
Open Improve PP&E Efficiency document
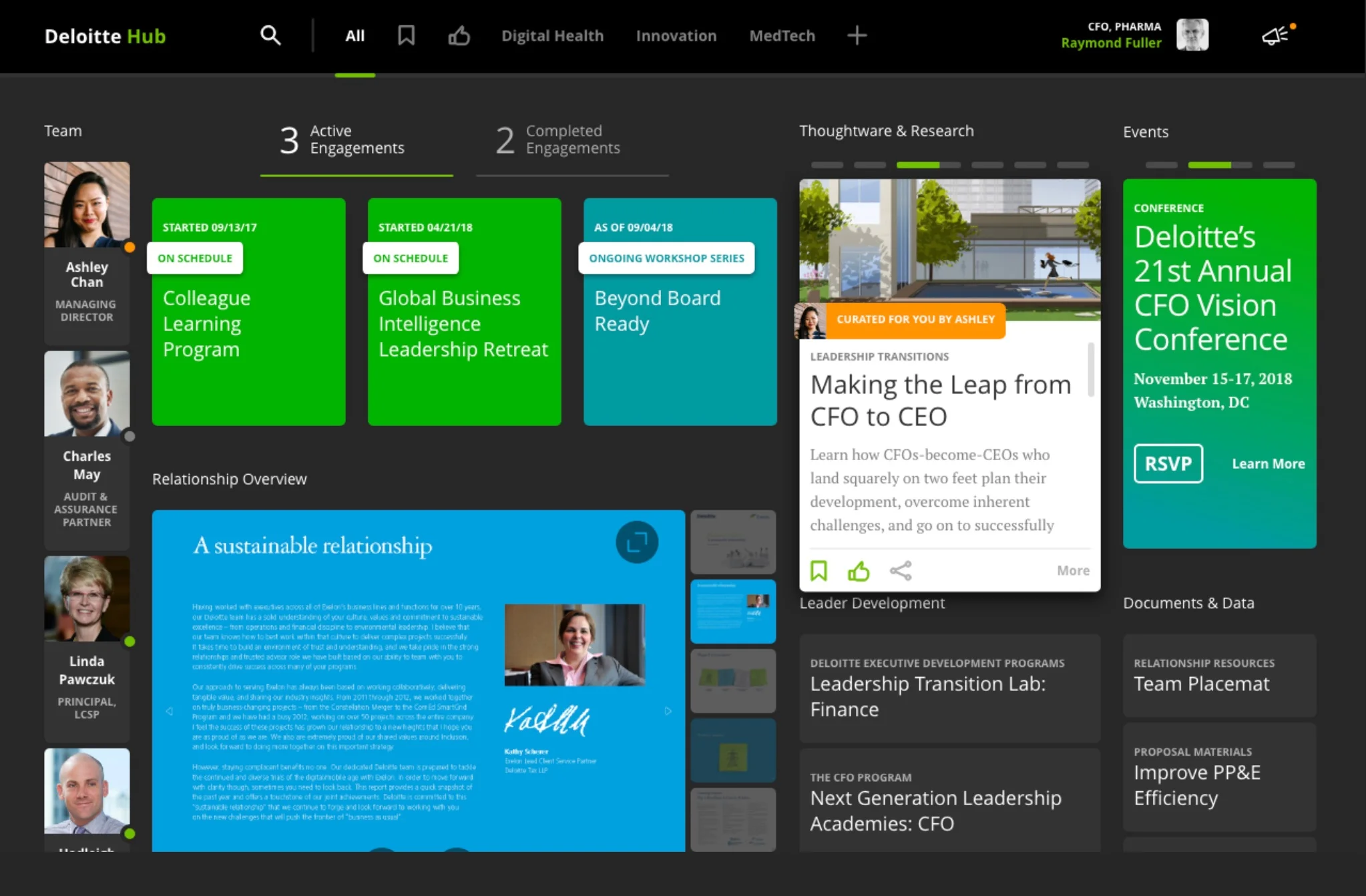click(1219, 777)
